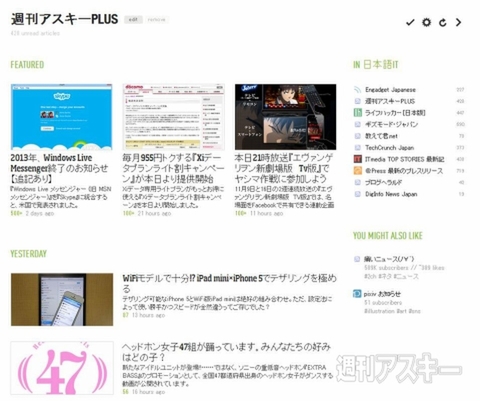Screen dimensions: 480x401
Task: Click the refresh arrow icon
Action: 442,22
